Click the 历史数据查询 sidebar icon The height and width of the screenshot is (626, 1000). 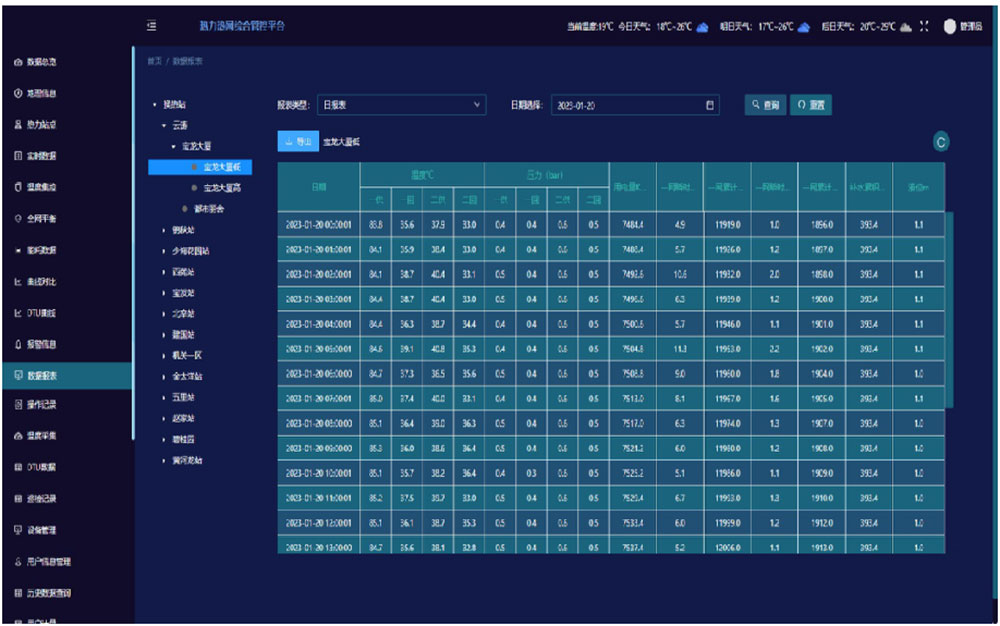point(18,593)
